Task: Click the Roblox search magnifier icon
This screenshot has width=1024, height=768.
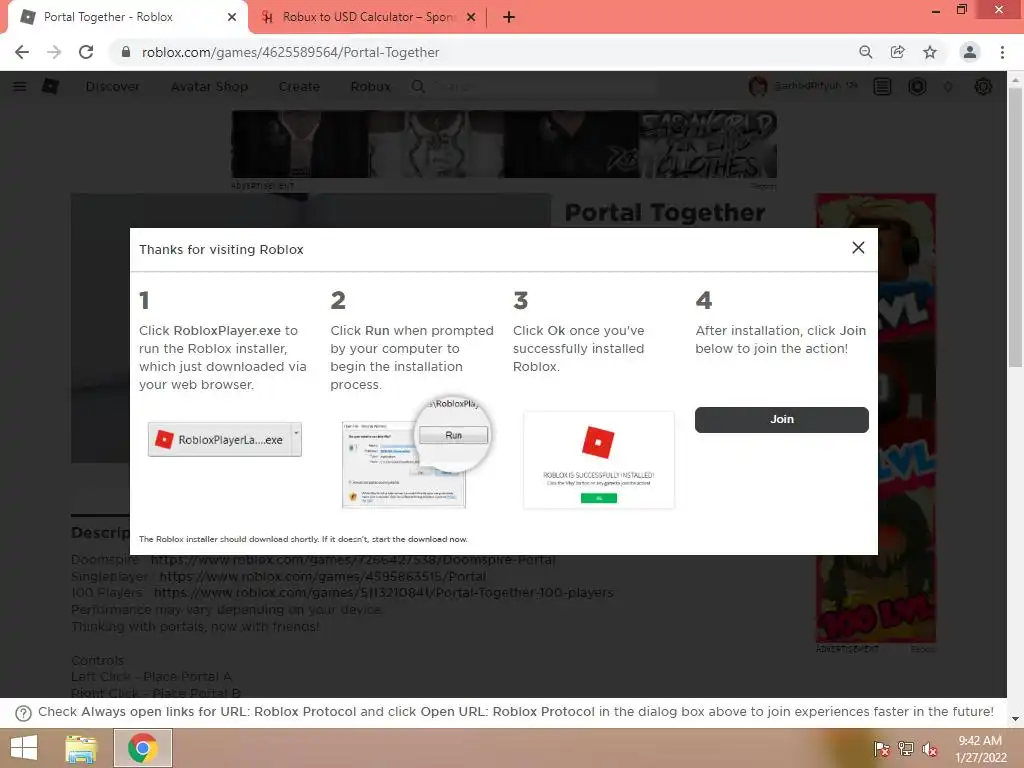Action: (x=418, y=86)
